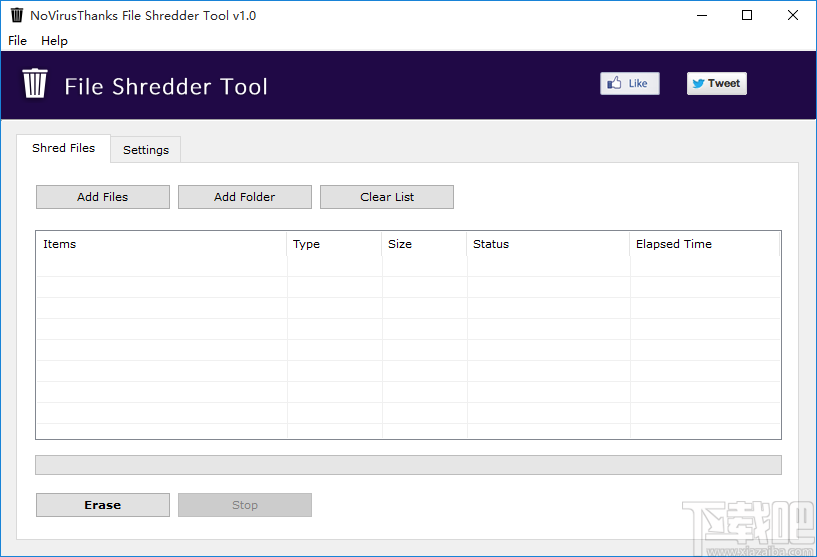The width and height of the screenshot is (817, 557).
Task: Open the Help menu
Action: (x=54, y=41)
